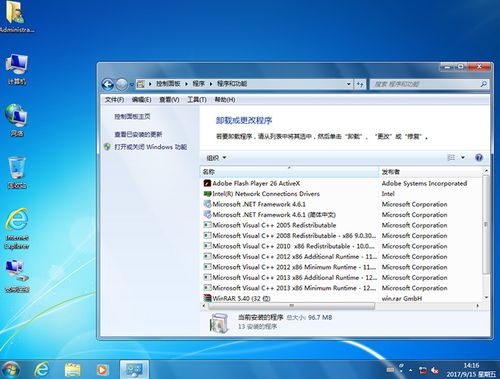Expand the address bar history dropdown

349,84
